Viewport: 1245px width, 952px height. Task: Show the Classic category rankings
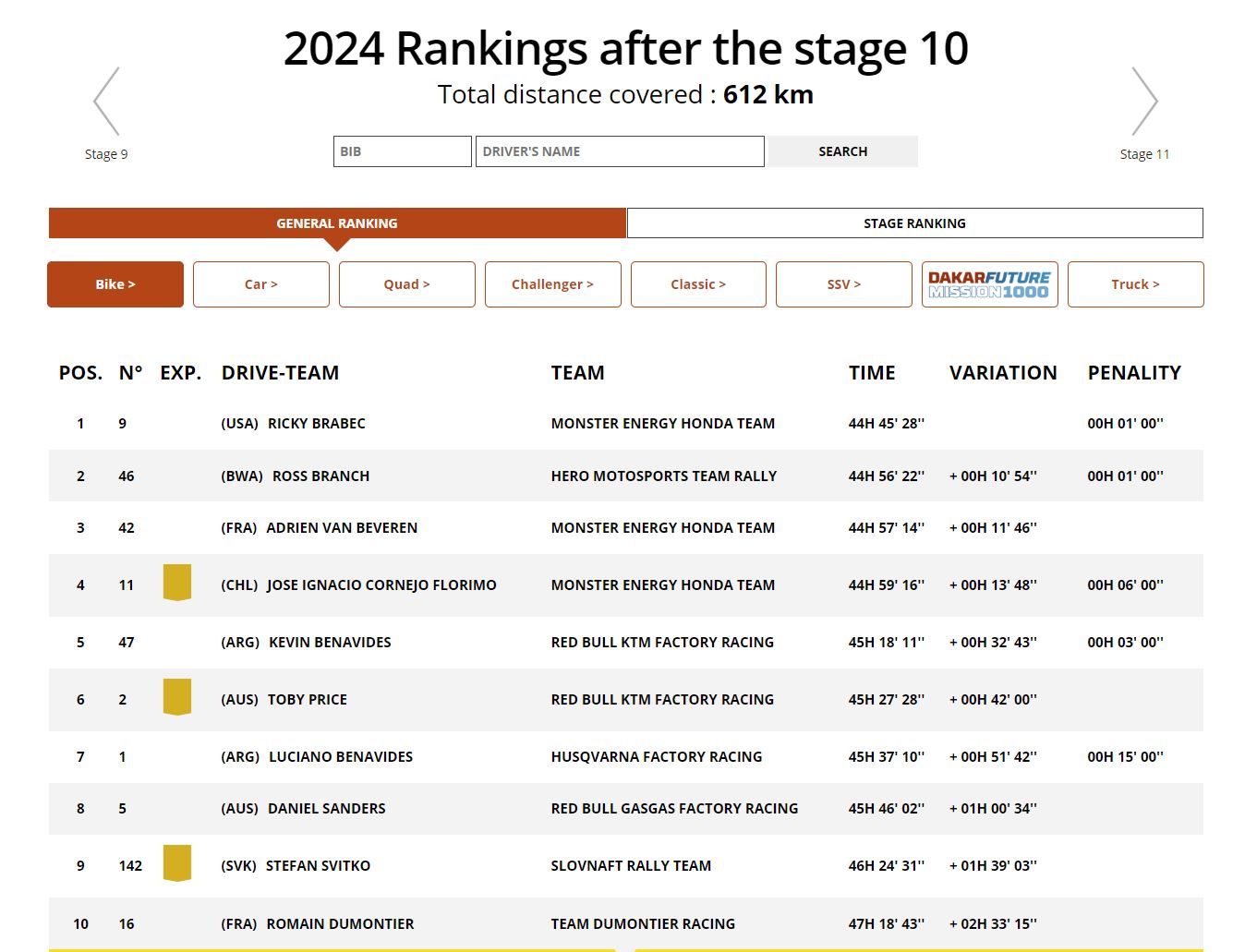click(698, 284)
